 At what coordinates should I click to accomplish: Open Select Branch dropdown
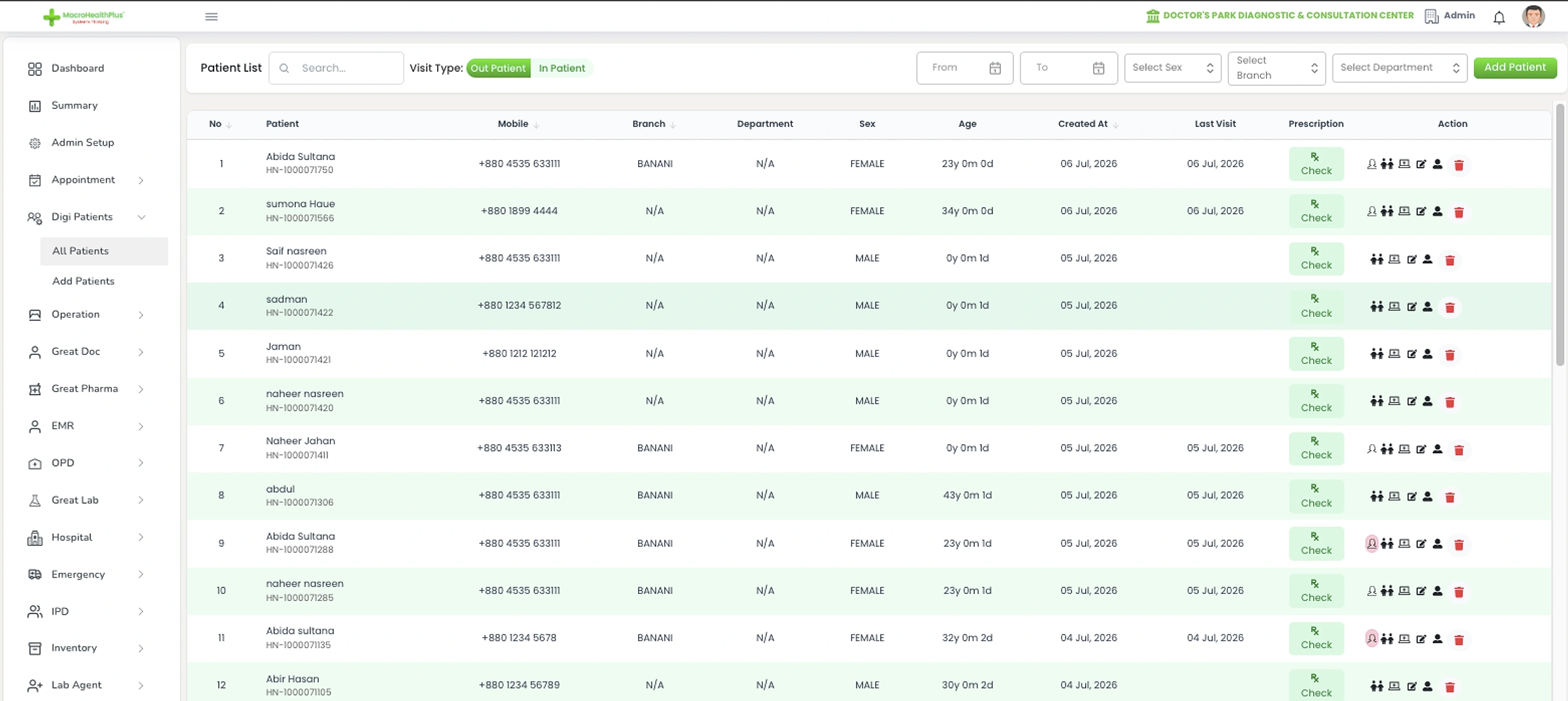tap(1277, 68)
